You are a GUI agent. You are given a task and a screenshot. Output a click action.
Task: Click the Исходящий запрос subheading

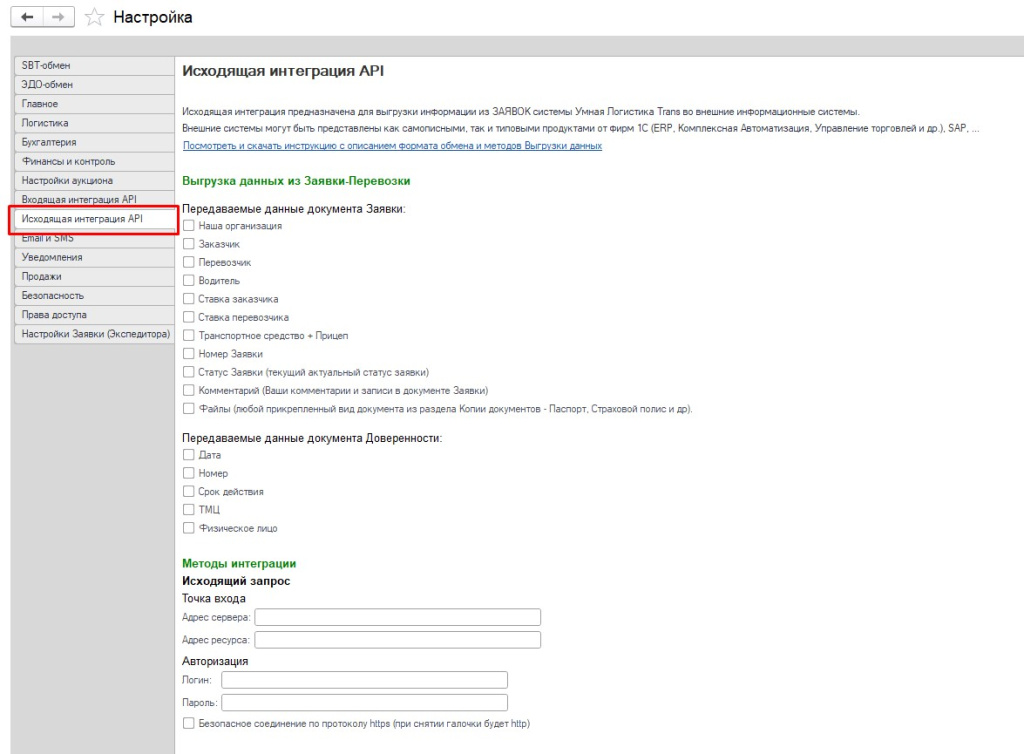(x=236, y=581)
